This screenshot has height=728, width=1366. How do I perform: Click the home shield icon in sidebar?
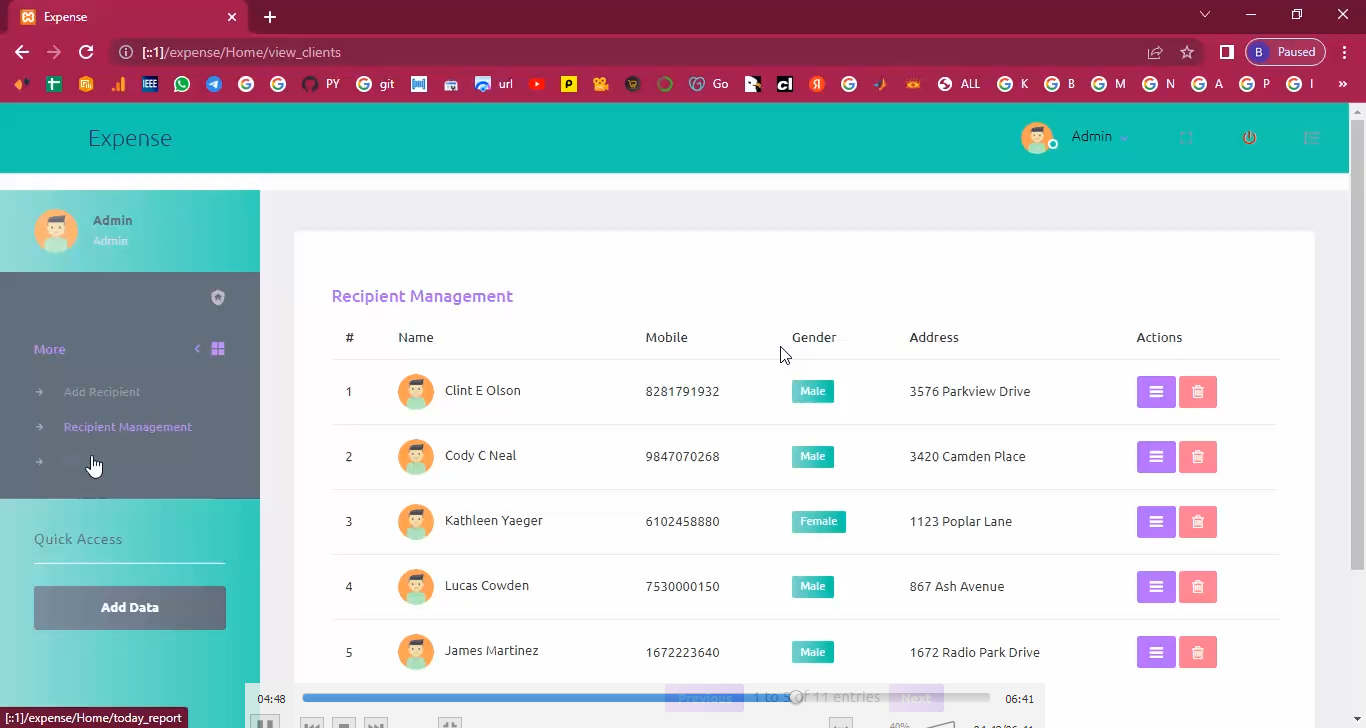coord(218,297)
